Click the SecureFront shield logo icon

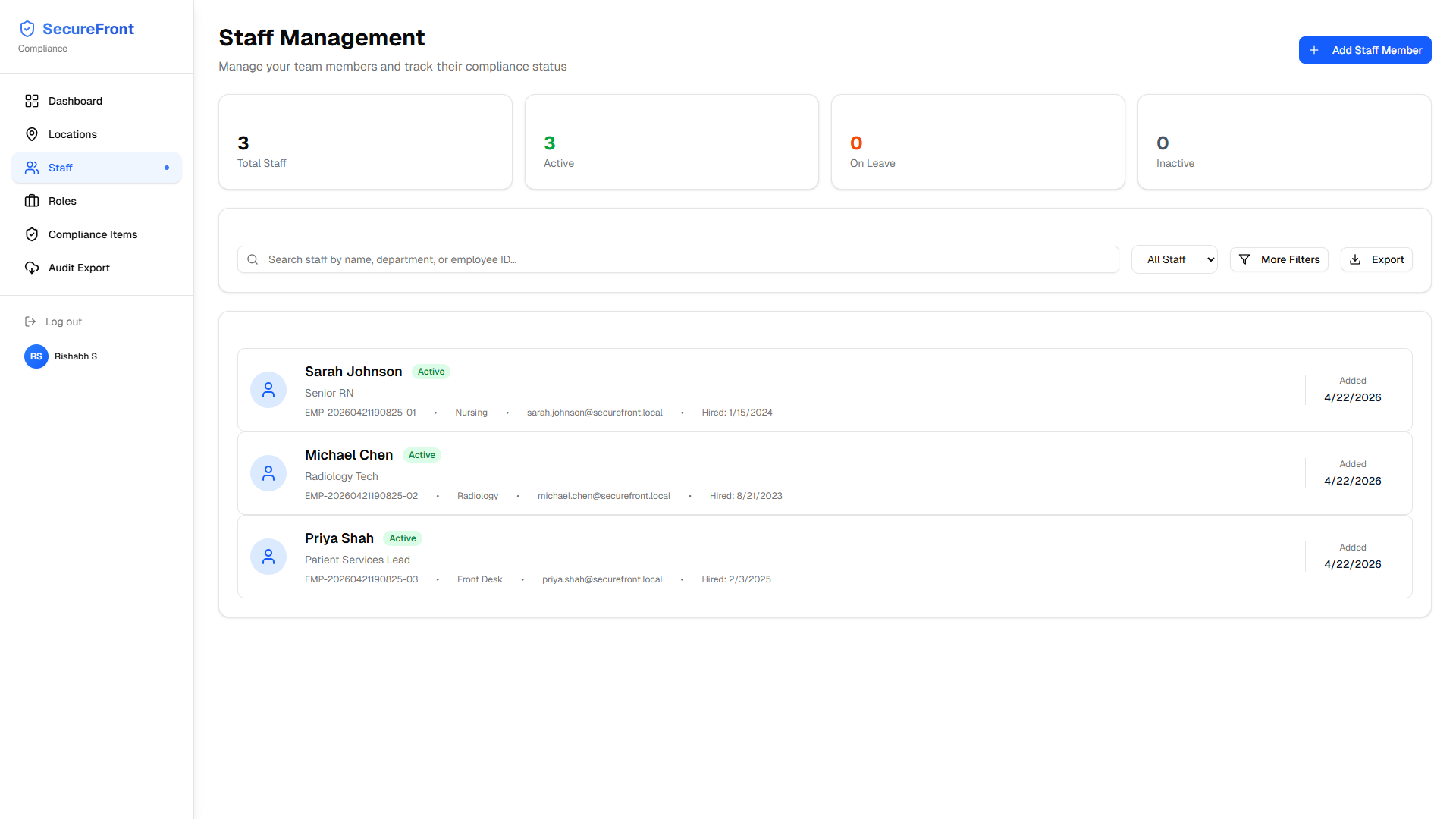point(27,29)
